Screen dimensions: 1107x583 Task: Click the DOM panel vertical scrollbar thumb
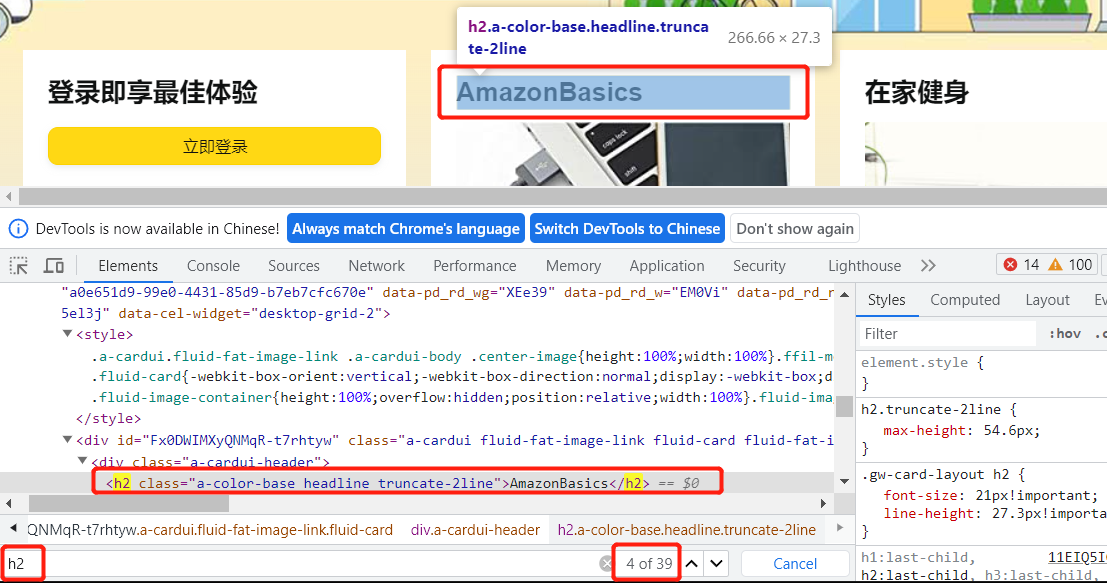click(x=844, y=406)
